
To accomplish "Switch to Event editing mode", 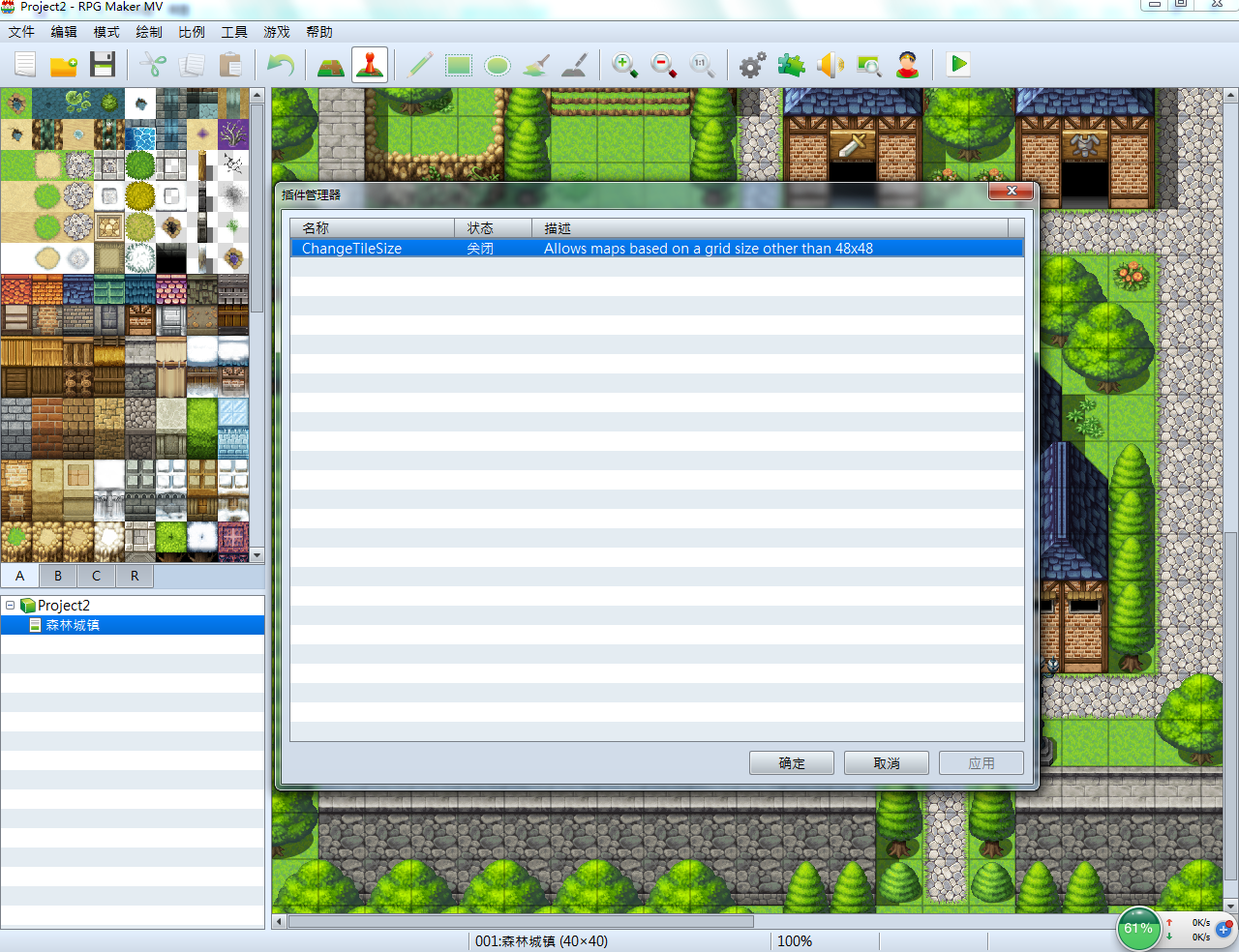I will 370,65.
